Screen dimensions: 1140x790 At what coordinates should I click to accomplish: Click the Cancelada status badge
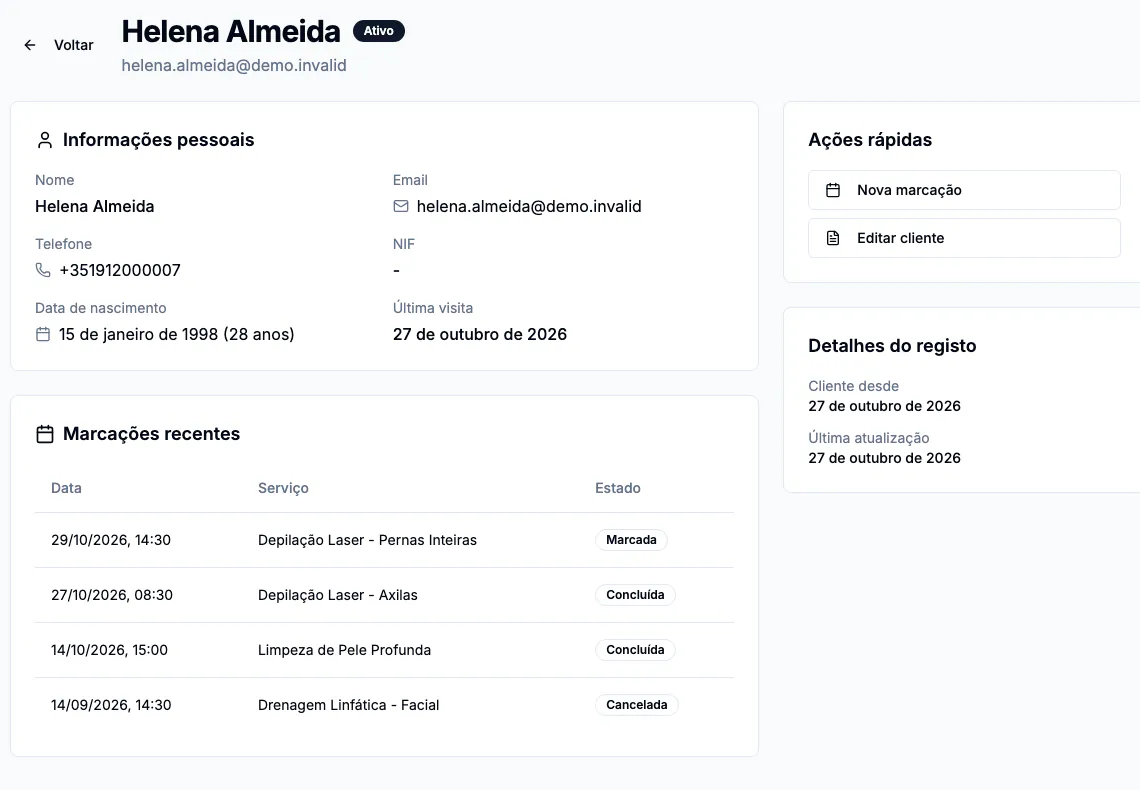637,705
